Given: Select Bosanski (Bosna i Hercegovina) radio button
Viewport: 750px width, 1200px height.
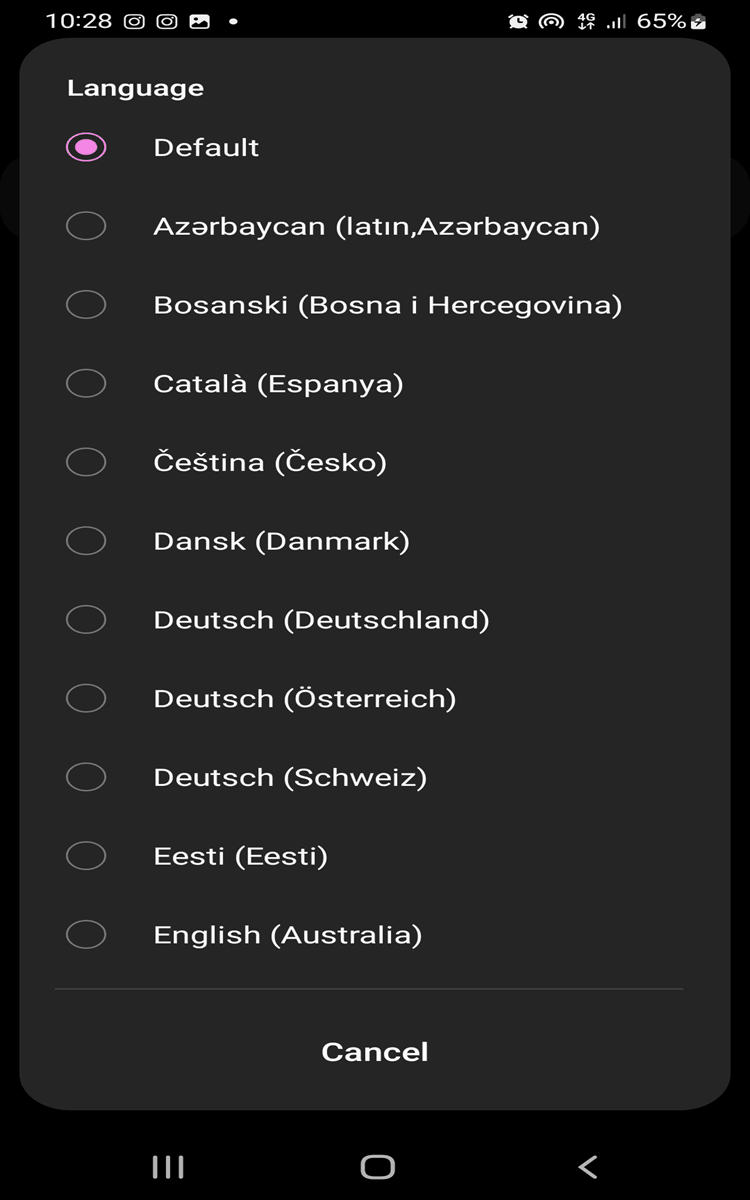Looking at the screenshot, I should (86, 305).
